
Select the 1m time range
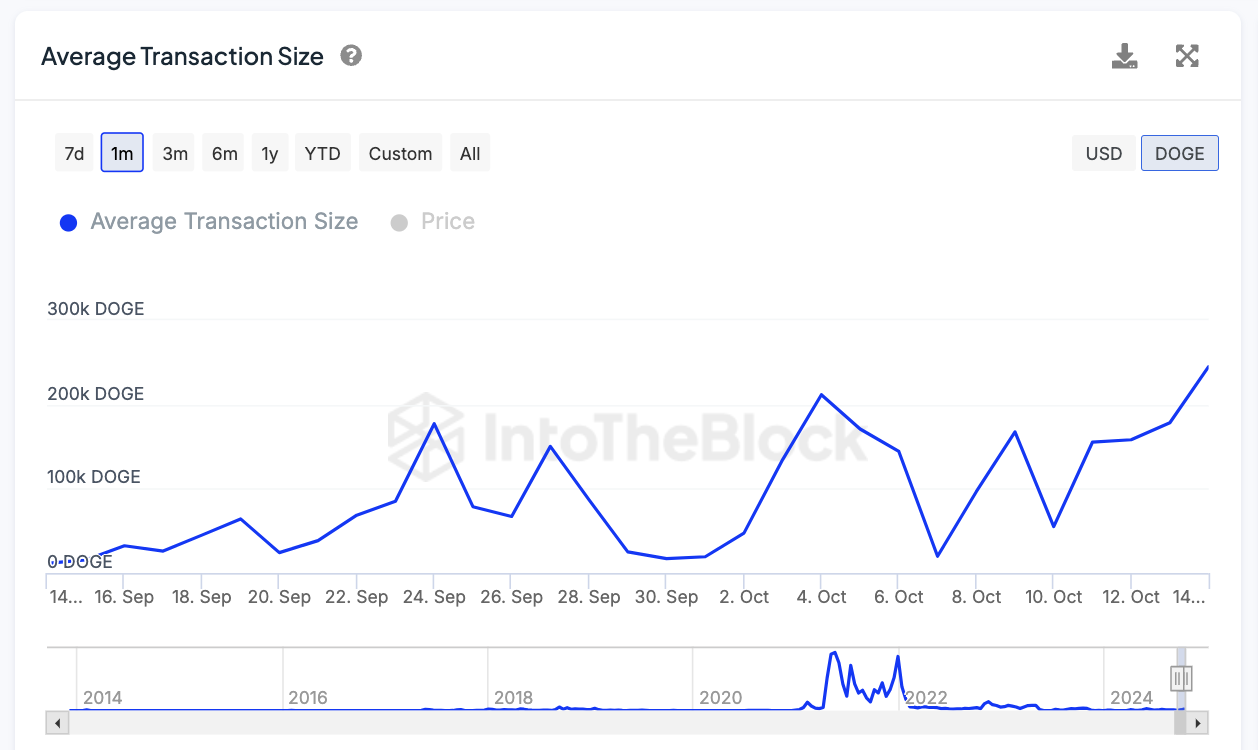click(122, 154)
